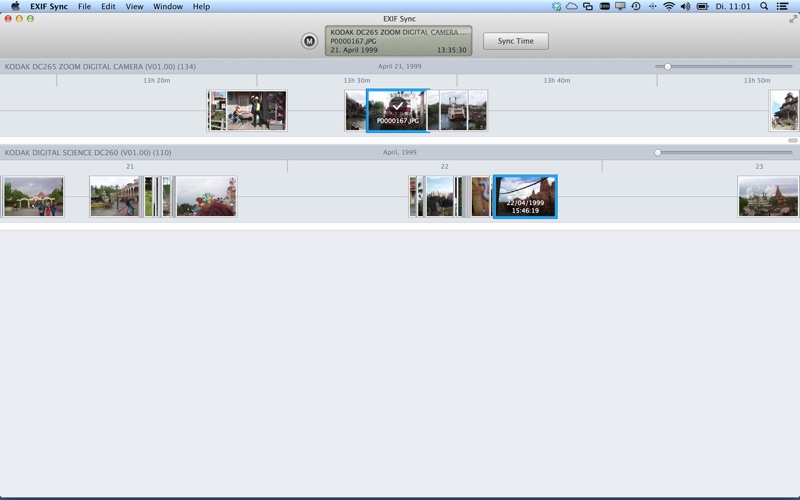The width and height of the screenshot is (800, 500).
Task: Open the EXIF Sync application menu
Action: click(x=49, y=7)
